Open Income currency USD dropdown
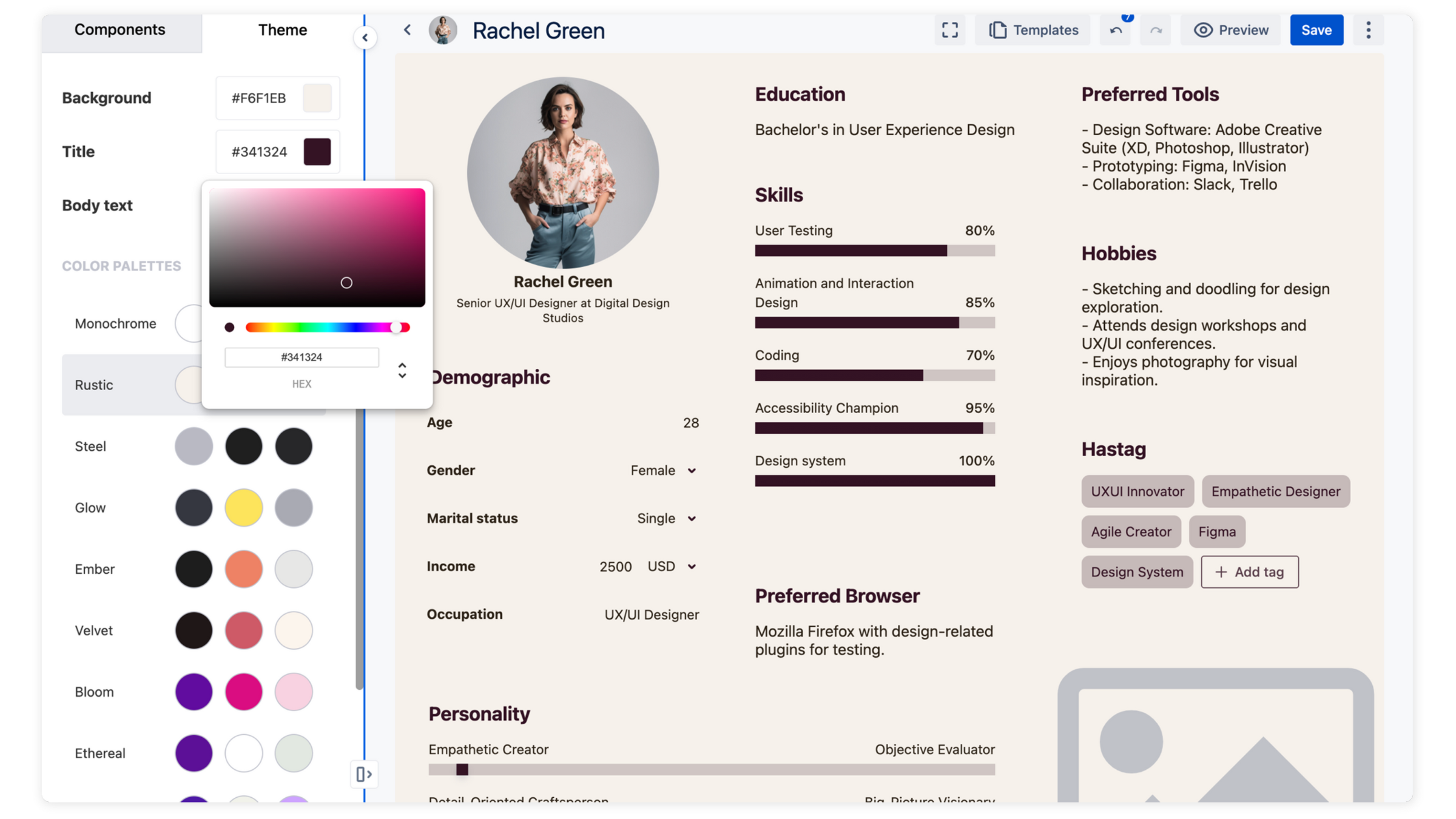The height and width of the screenshot is (819, 1456). tap(672, 566)
